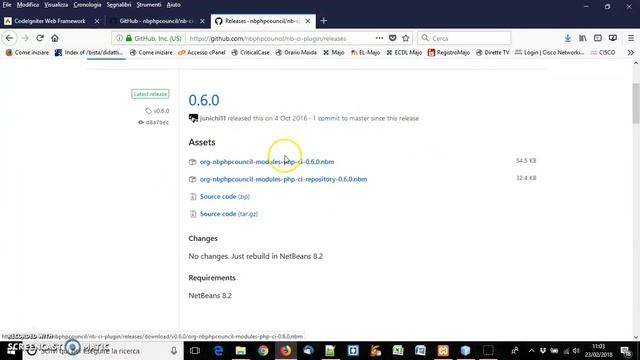Open the File menu
This screenshot has height=360, width=640.
click(x=7, y=5)
